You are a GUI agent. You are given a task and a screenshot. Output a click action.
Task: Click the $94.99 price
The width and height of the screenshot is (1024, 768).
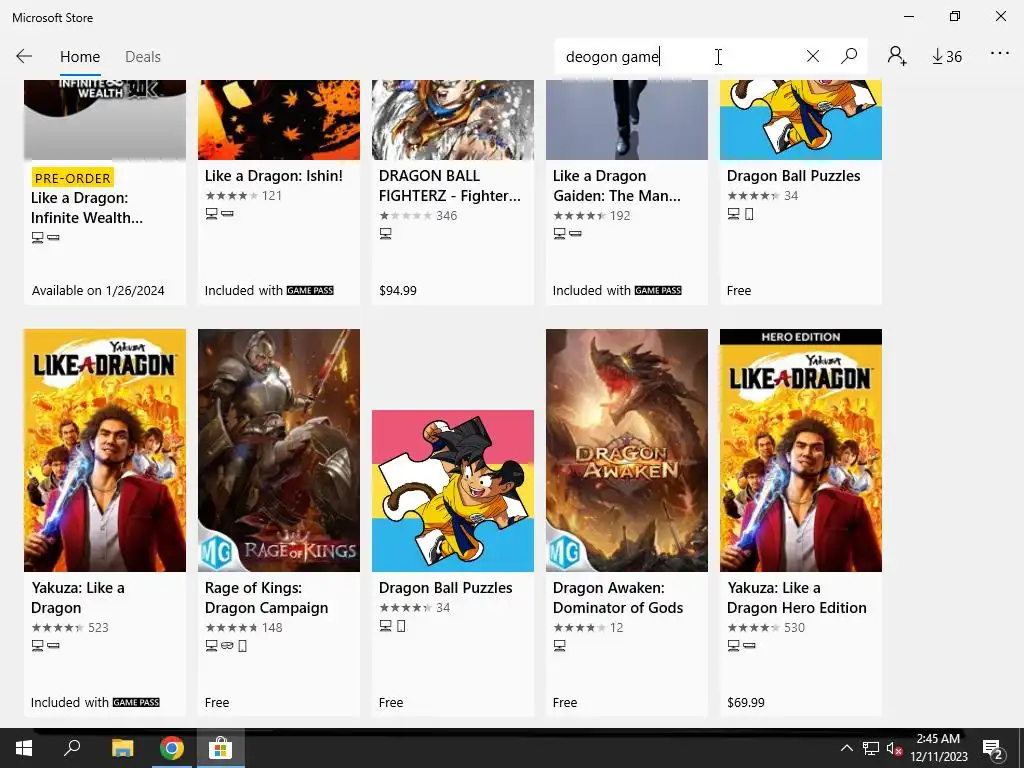click(398, 291)
